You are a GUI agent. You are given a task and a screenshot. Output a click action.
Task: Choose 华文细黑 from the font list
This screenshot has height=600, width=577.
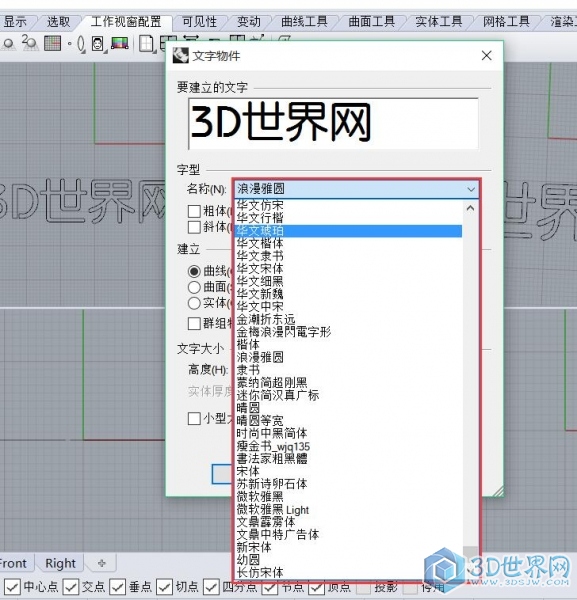coord(349,281)
